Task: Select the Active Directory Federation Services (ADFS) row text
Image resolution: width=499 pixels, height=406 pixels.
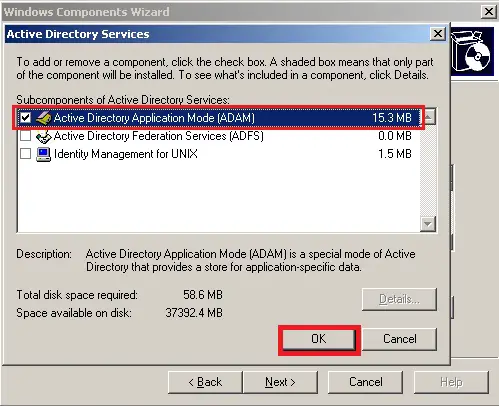Action: [159, 136]
